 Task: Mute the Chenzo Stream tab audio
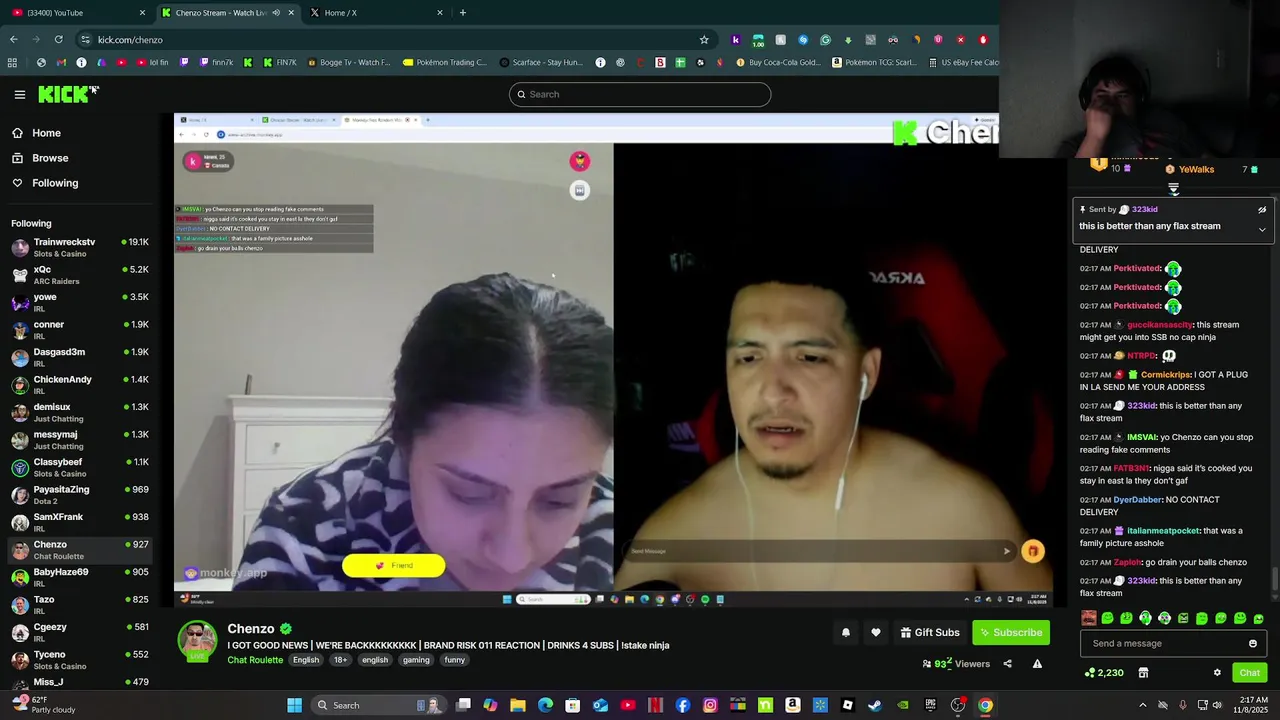(x=276, y=13)
